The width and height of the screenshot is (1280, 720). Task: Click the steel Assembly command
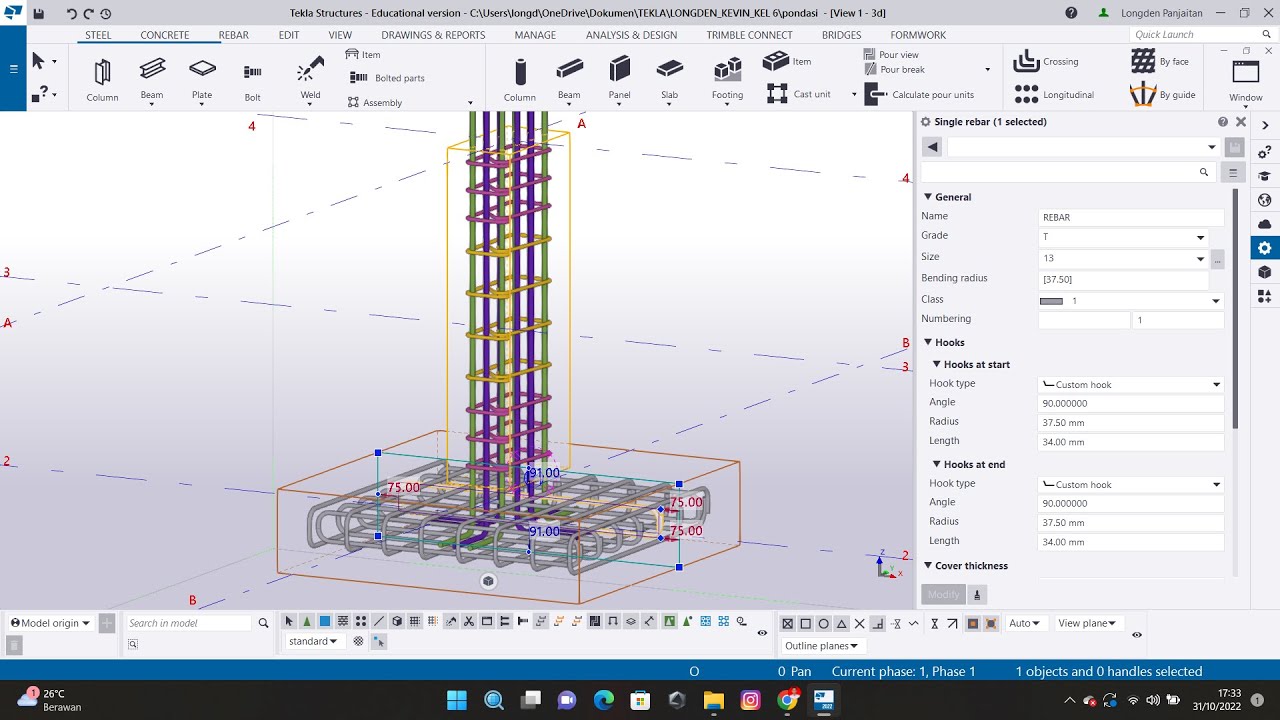pos(375,102)
